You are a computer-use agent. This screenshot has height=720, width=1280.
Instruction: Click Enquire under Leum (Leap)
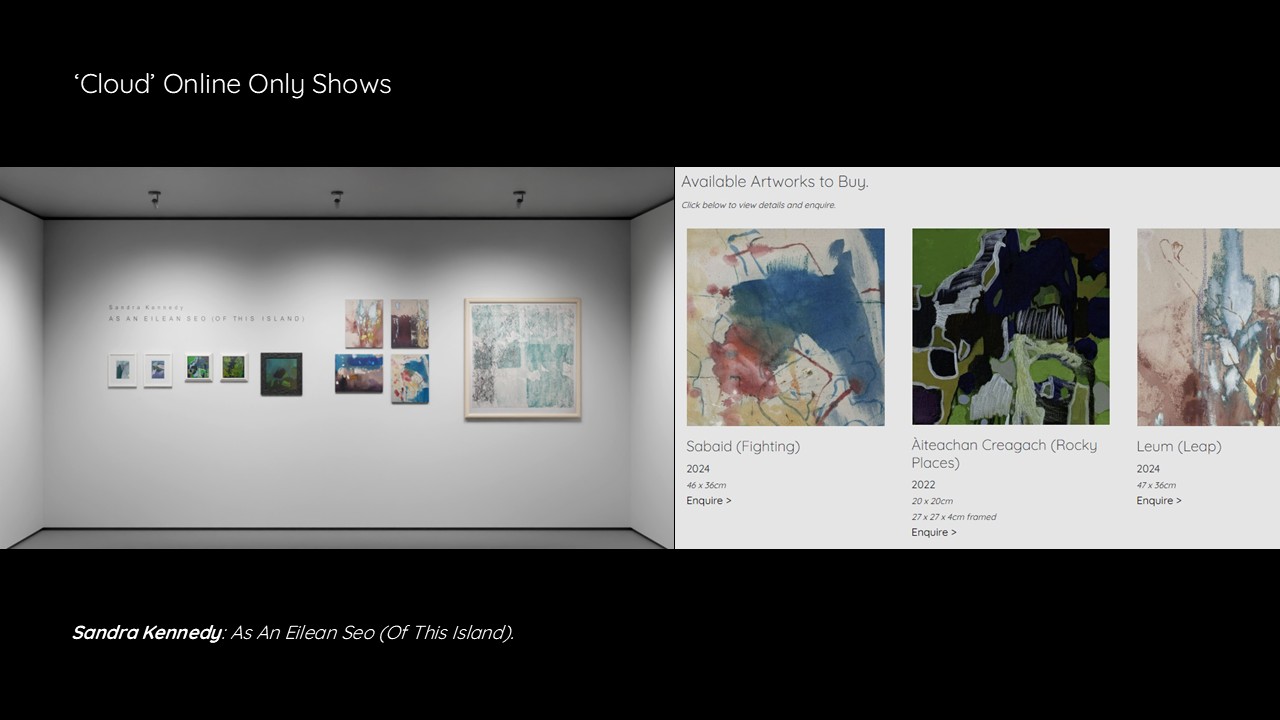(1159, 500)
